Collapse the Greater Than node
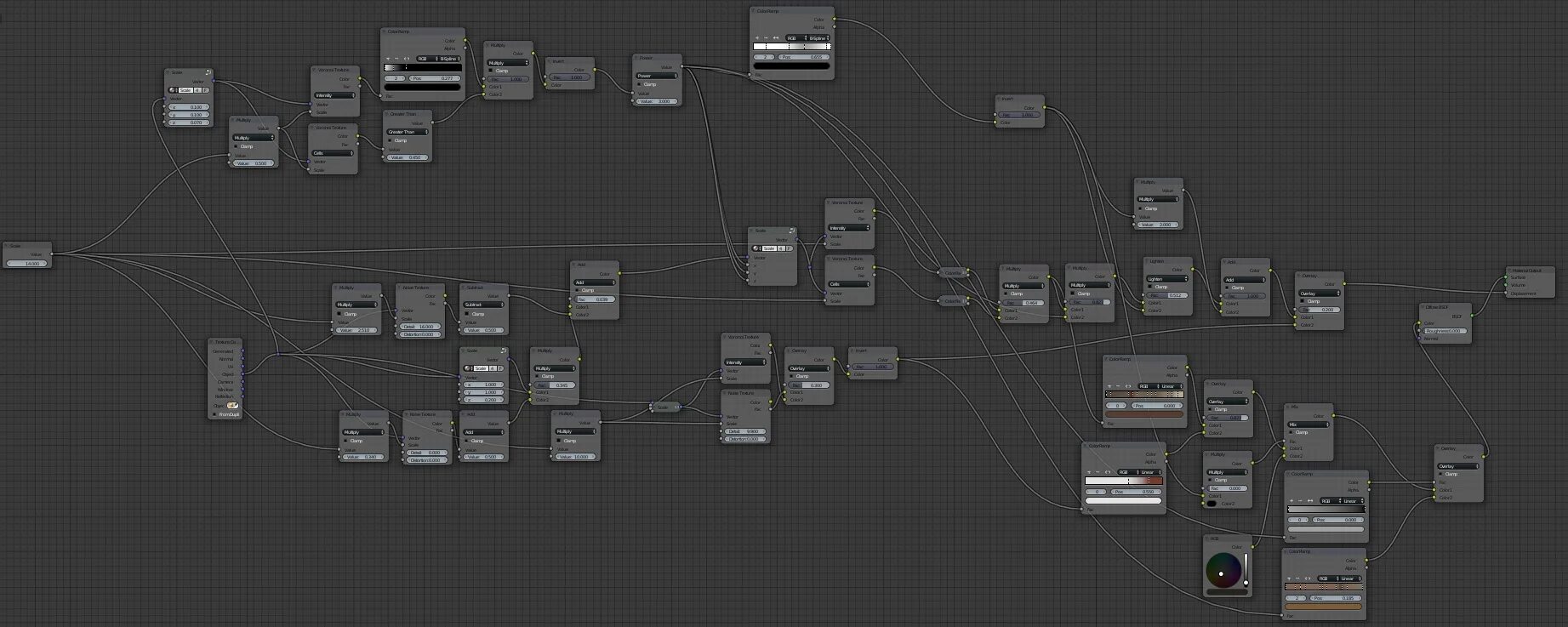 pyautogui.click(x=387, y=114)
